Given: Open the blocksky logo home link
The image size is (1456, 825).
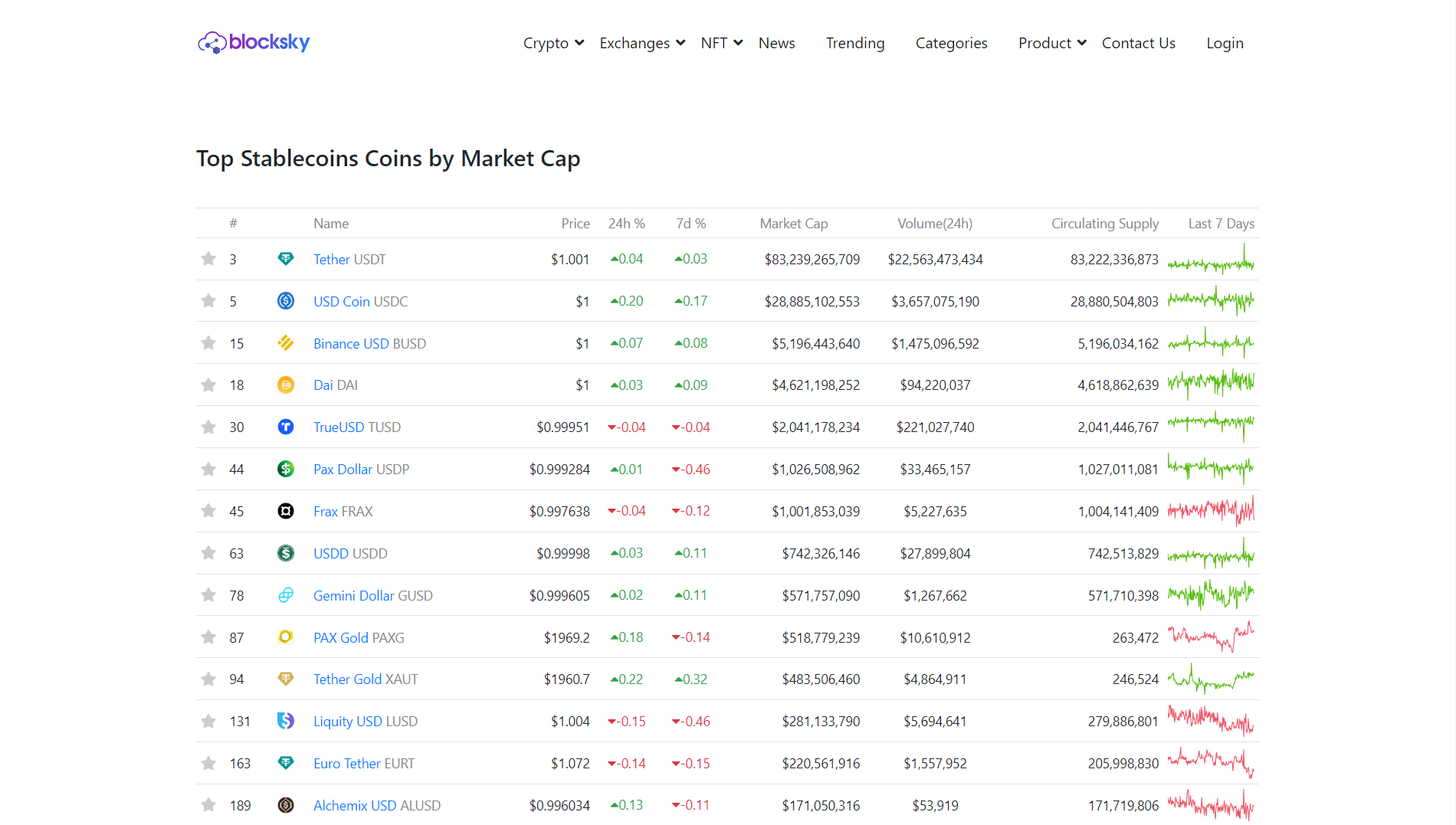Looking at the screenshot, I should tap(254, 42).
